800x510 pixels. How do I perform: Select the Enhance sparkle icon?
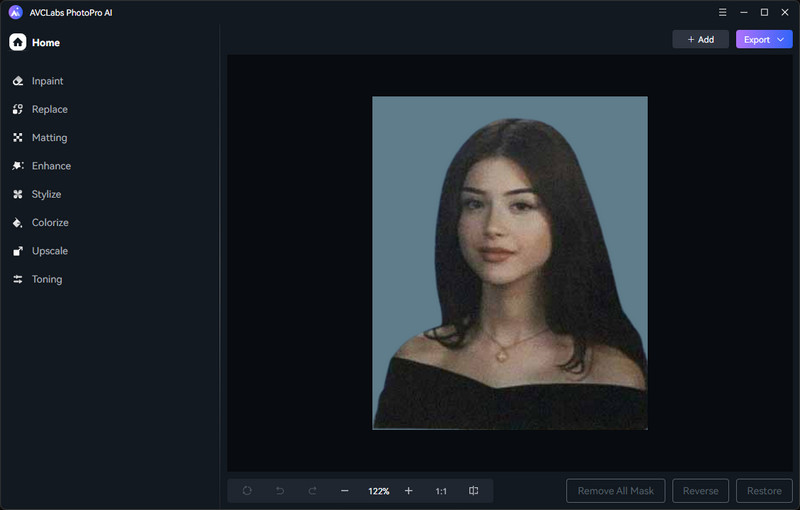coord(18,166)
